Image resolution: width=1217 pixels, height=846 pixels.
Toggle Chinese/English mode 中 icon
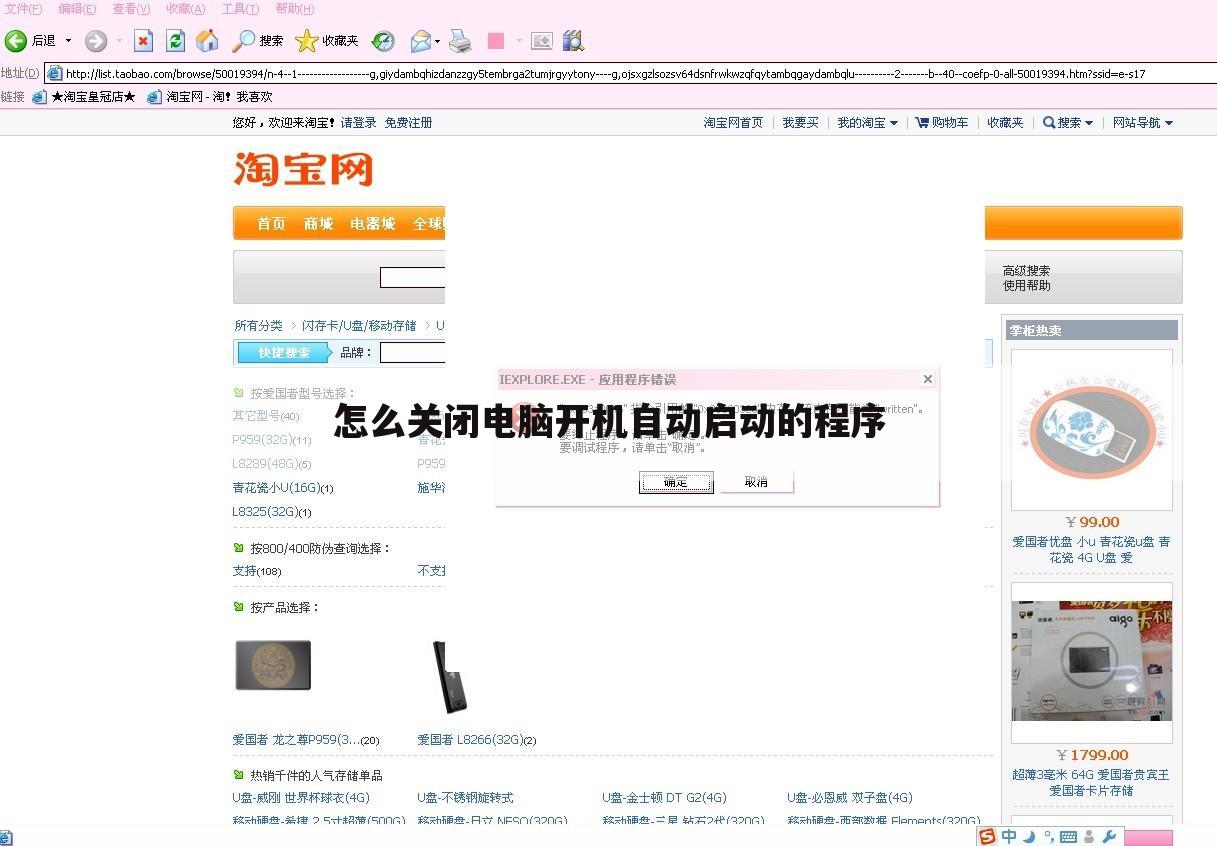tap(1010, 836)
